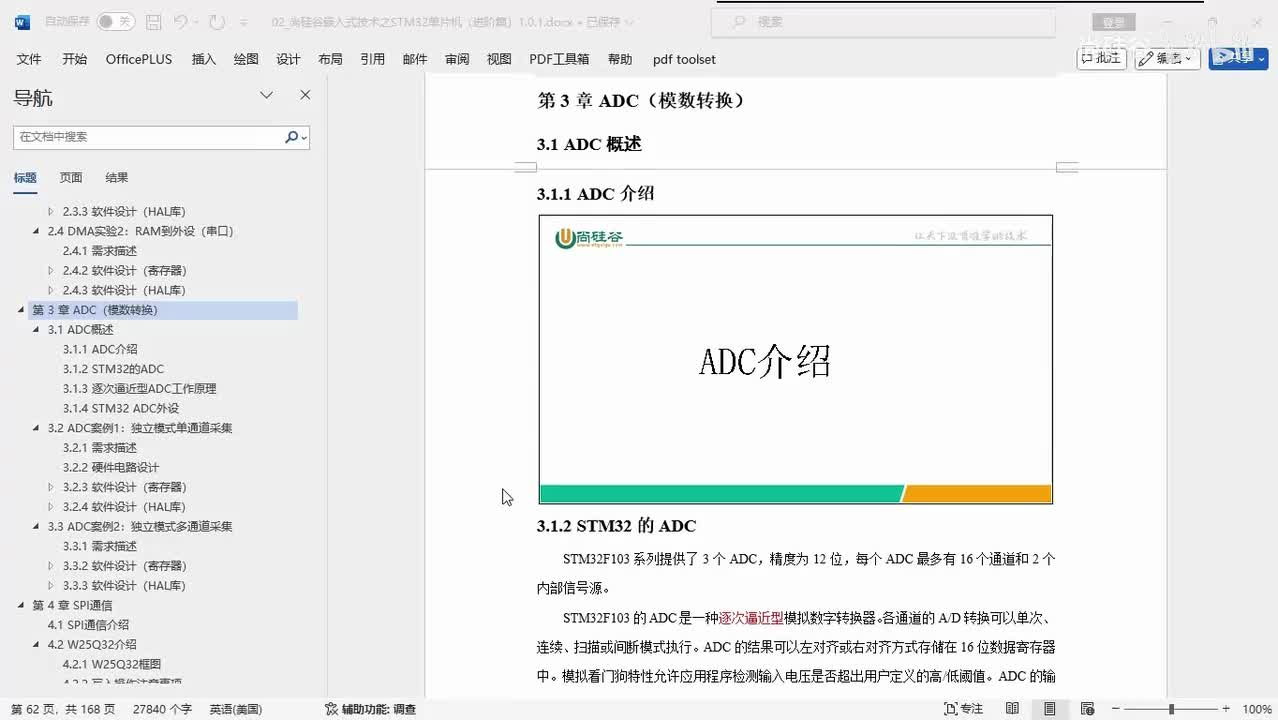
Task: Open the 视图 (View) ribbon tab
Action: [x=499, y=59]
